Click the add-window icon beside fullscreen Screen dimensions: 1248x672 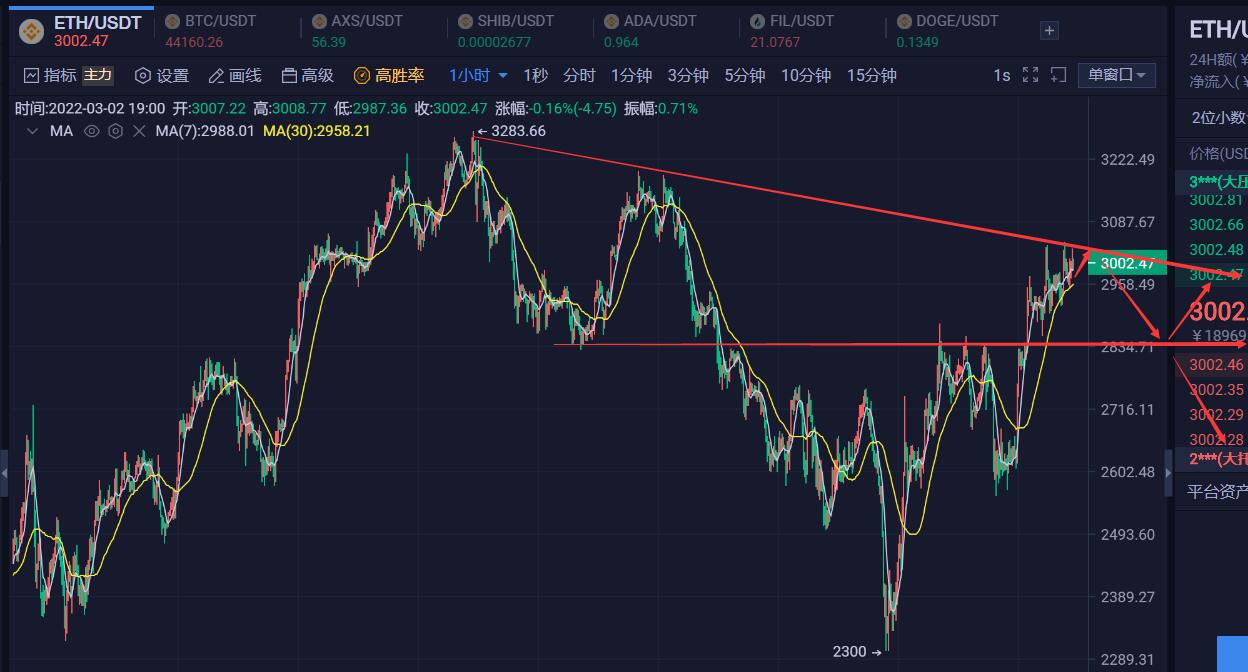coord(1058,75)
